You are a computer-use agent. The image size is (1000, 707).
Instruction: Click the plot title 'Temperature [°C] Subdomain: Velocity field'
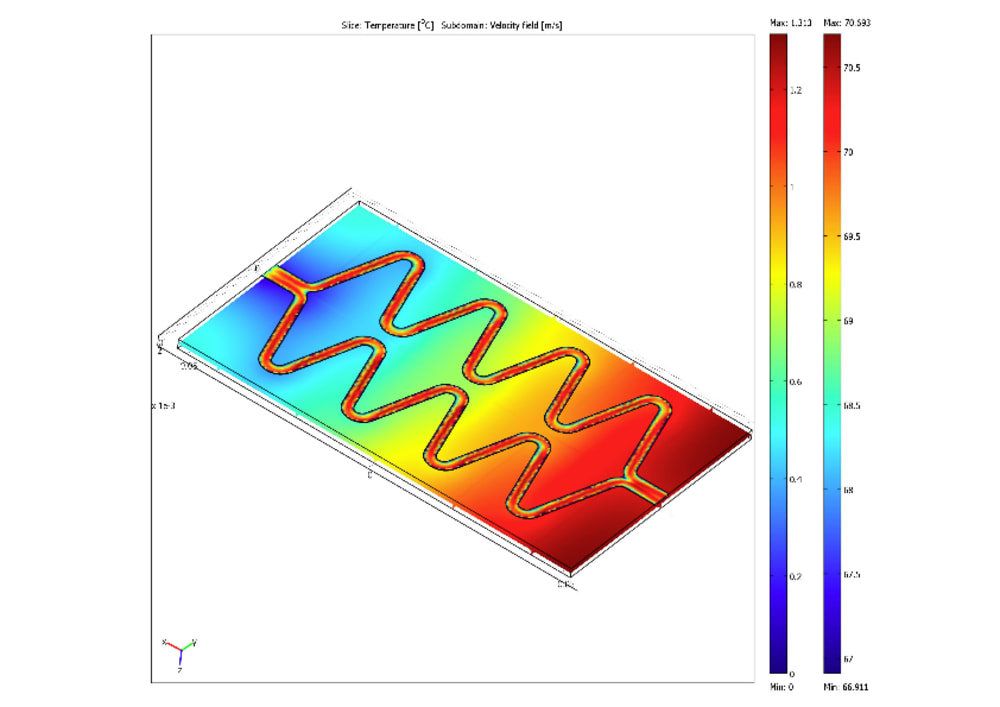pos(452,26)
